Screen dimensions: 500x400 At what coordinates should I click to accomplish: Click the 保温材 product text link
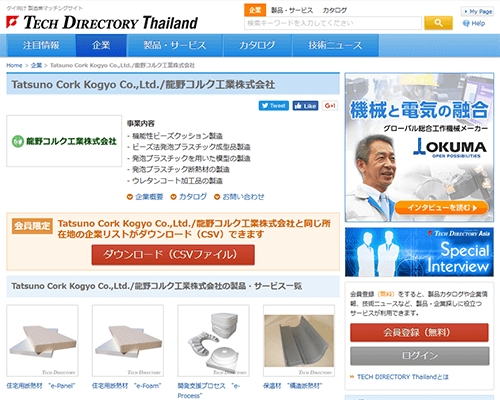coord(293,386)
